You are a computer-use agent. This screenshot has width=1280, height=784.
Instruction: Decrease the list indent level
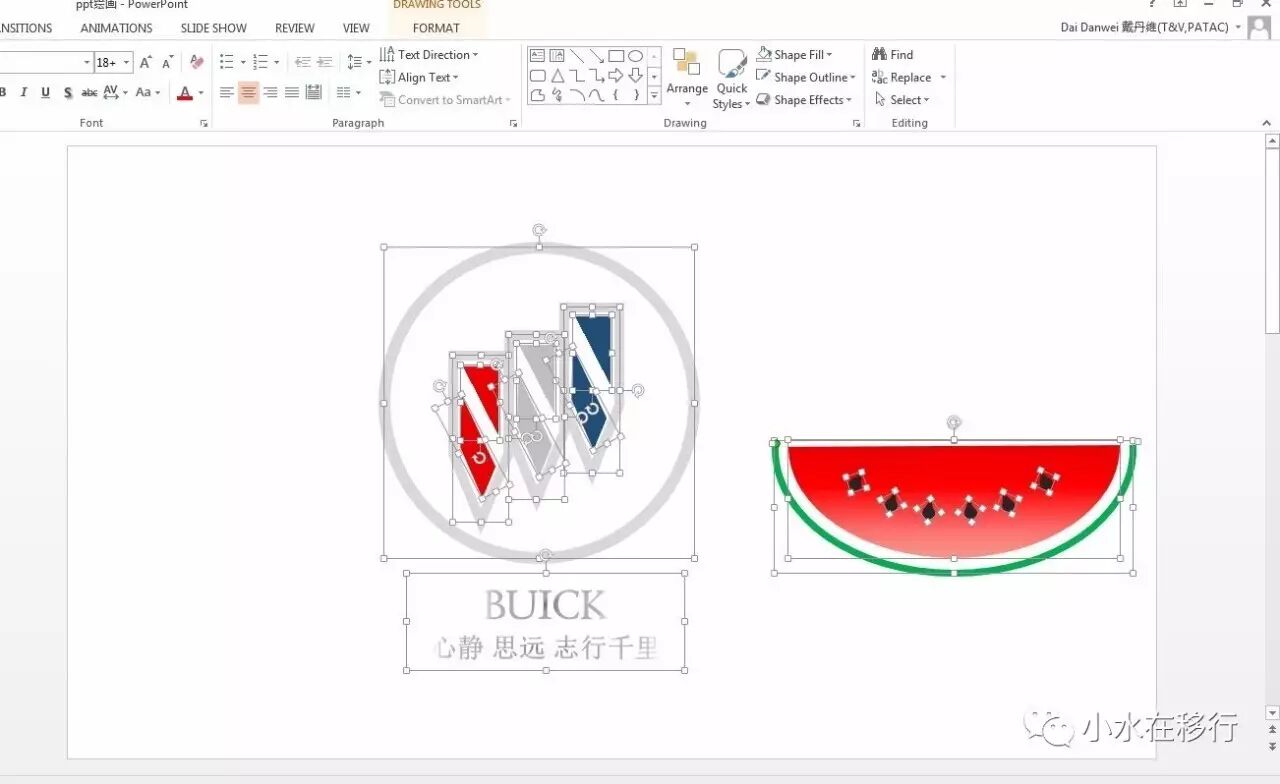(302, 62)
